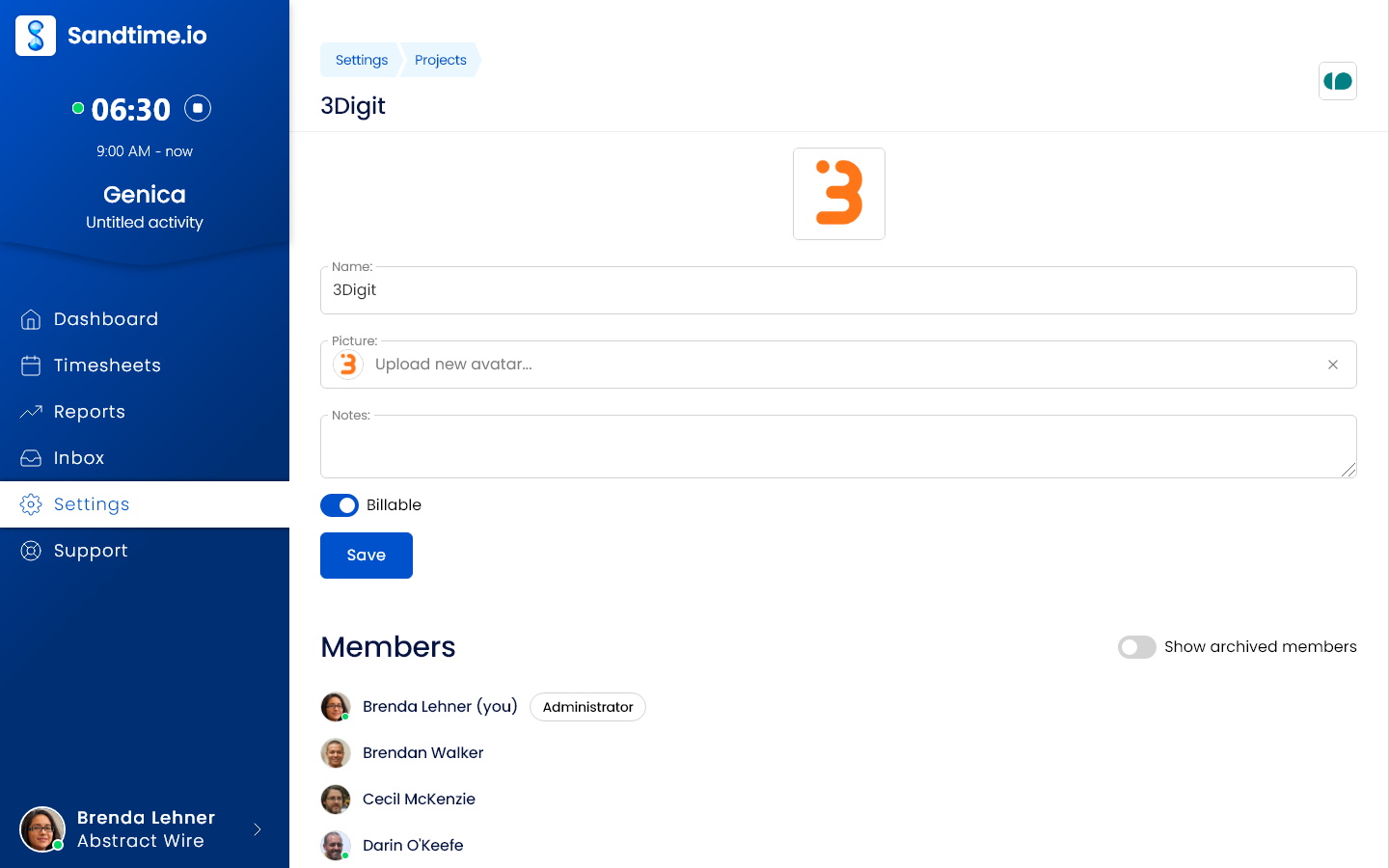Toggle the Billable switch off
The width and height of the screenshot is (1389, 868).
point(340,505)
